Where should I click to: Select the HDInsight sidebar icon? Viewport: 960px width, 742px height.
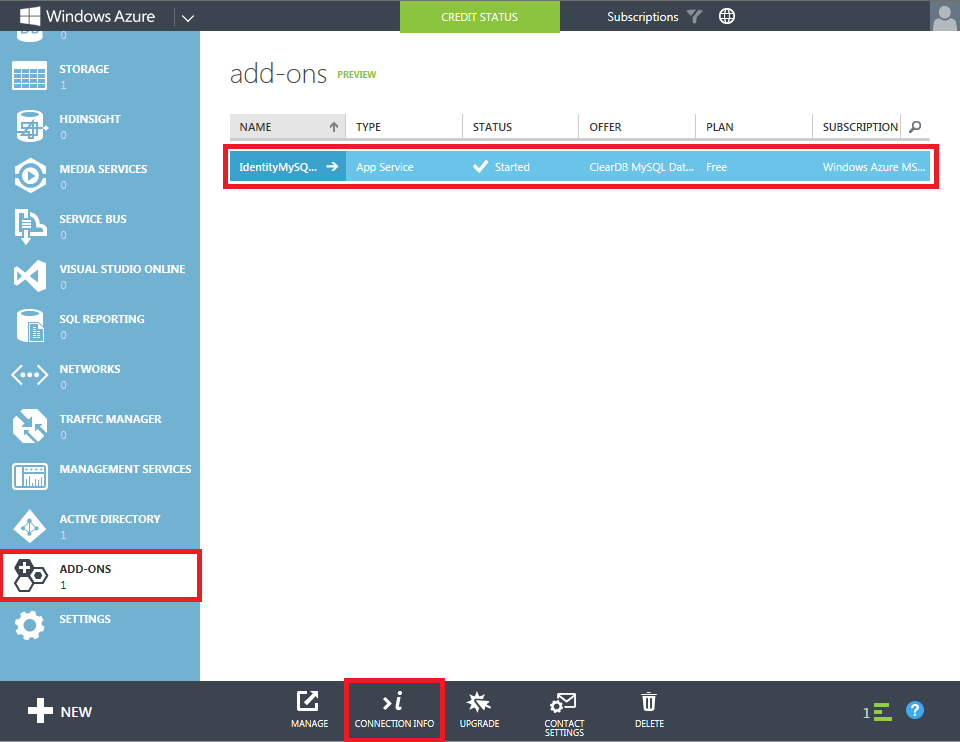(x=29, y=126)
